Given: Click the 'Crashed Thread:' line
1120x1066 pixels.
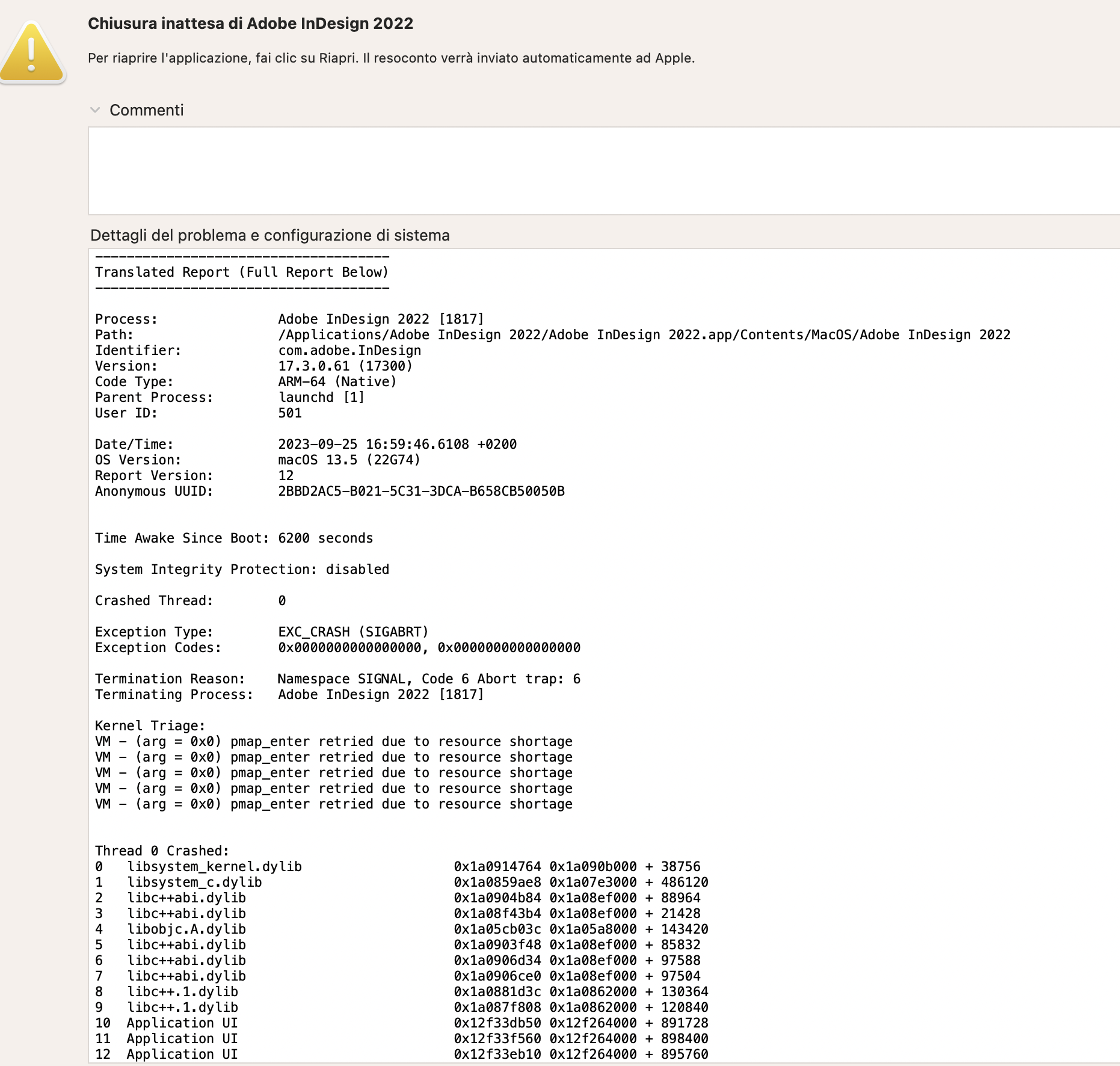Looking at the screenshot, I should point(190,600).
